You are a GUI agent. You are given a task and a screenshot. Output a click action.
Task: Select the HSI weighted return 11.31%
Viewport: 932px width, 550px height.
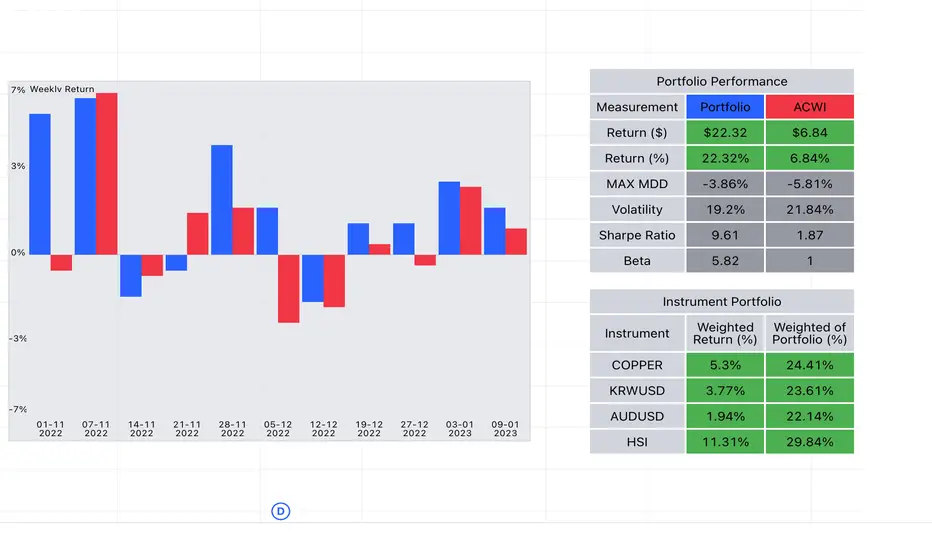pos(725,442)
